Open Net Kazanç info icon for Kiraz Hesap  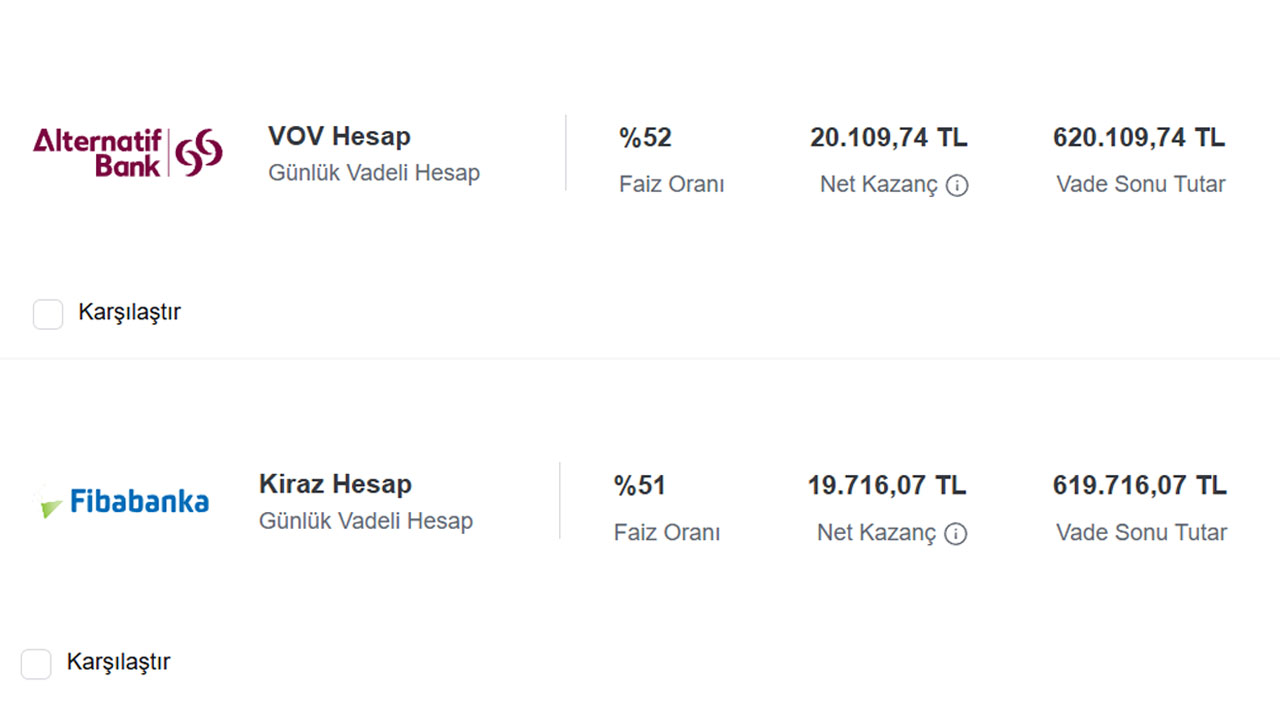coord(956,534)
